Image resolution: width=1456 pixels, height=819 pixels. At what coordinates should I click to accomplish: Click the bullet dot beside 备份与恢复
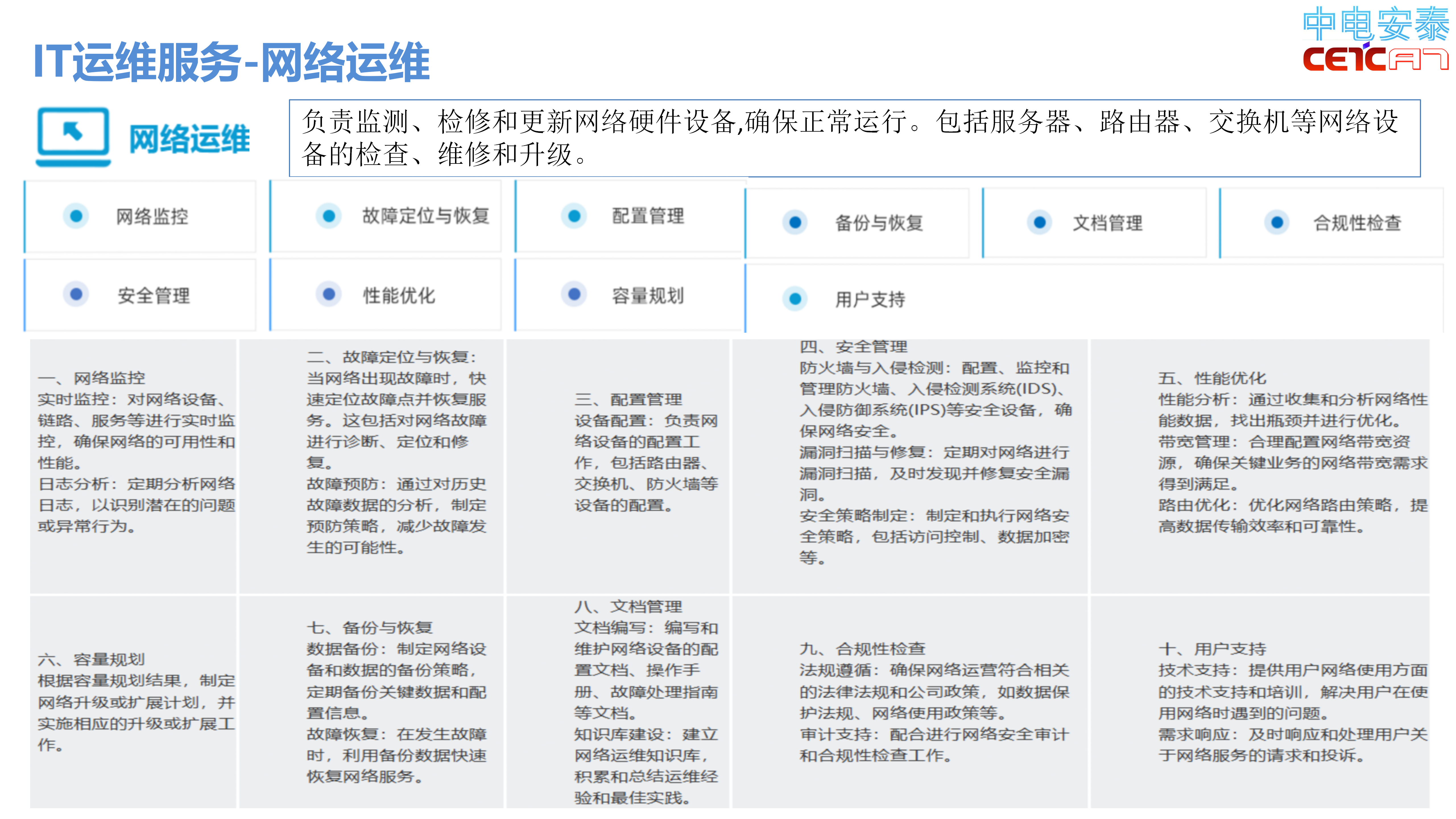(x=795, y=223)
